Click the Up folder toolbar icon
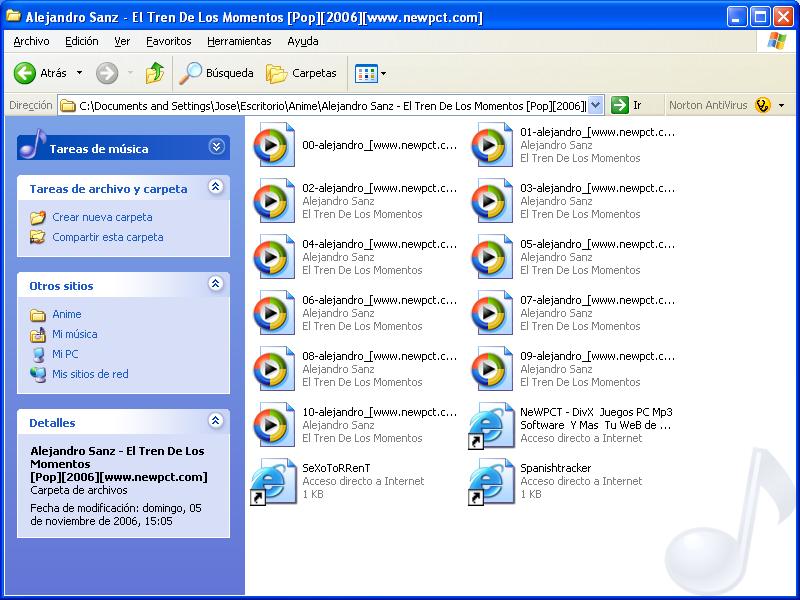The width and height of the screenshot is (800, 600). (x=154, y=73)
